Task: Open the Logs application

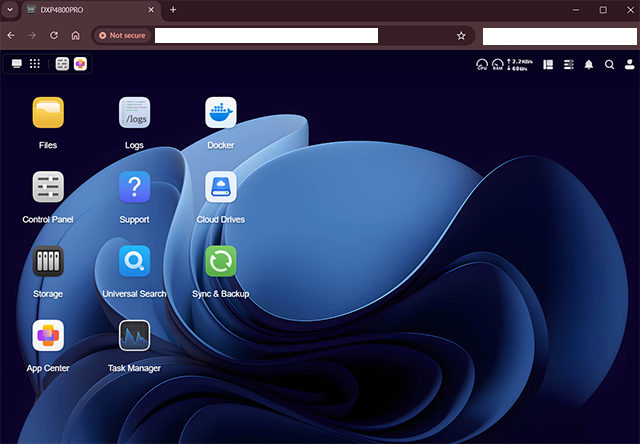Action: click(x=134, y=113)
